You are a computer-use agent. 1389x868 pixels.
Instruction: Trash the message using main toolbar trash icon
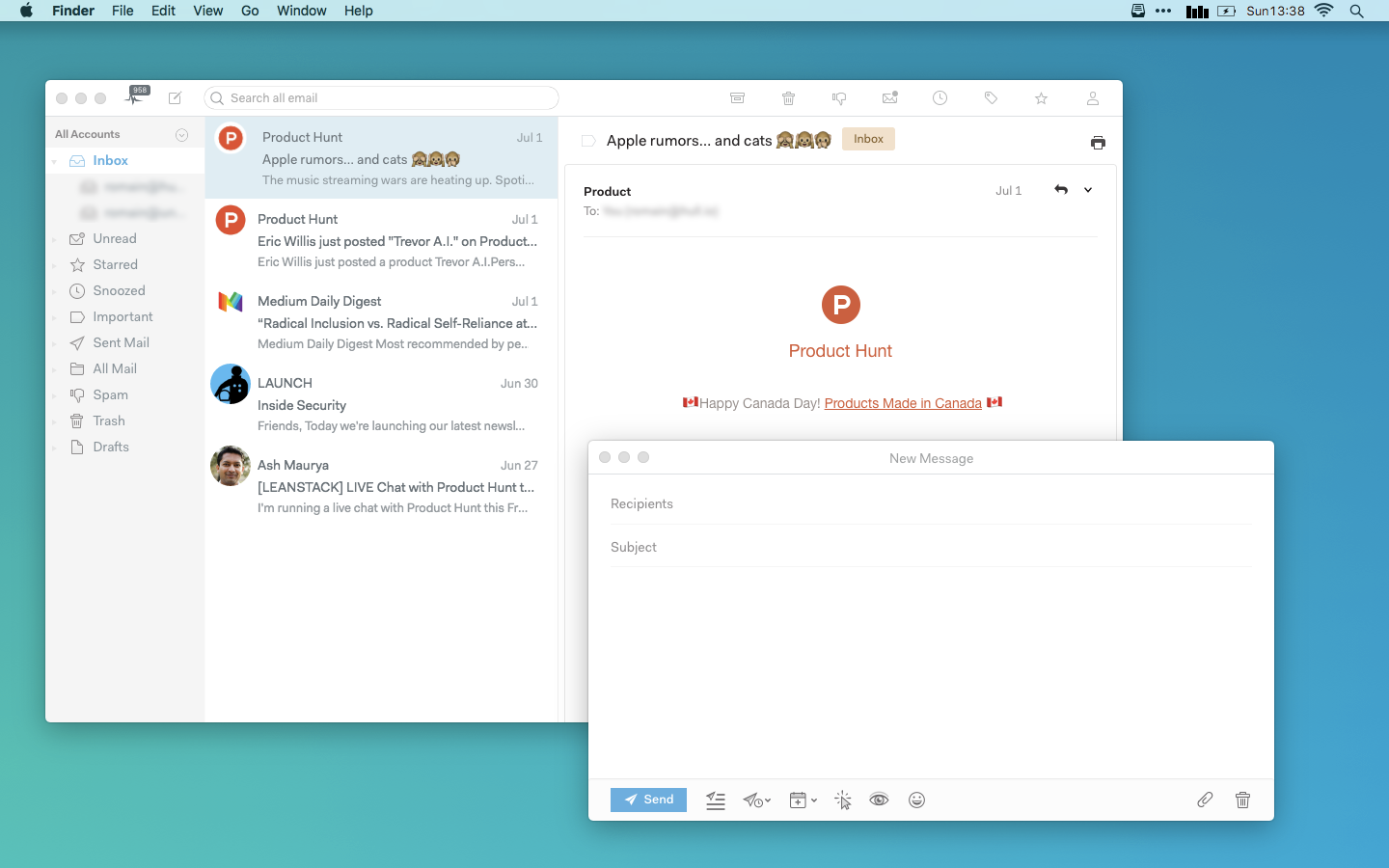coord(788,97)
